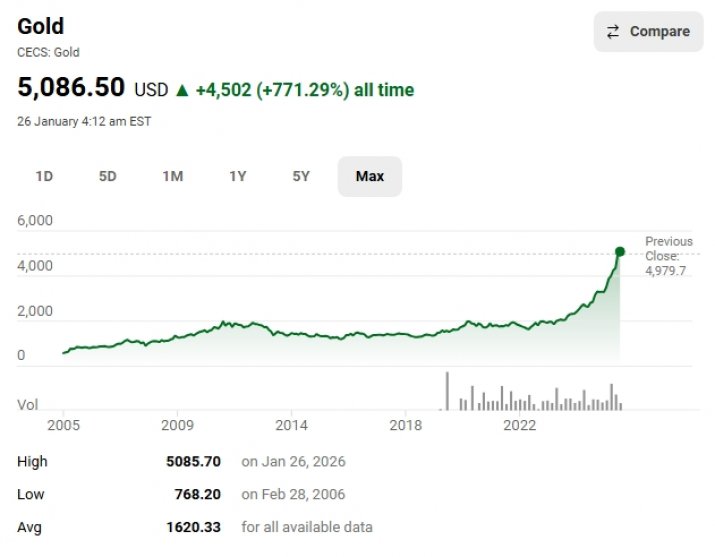
Task: Click the green endpoint dot on the chart
Action: (x=620, y=252)
